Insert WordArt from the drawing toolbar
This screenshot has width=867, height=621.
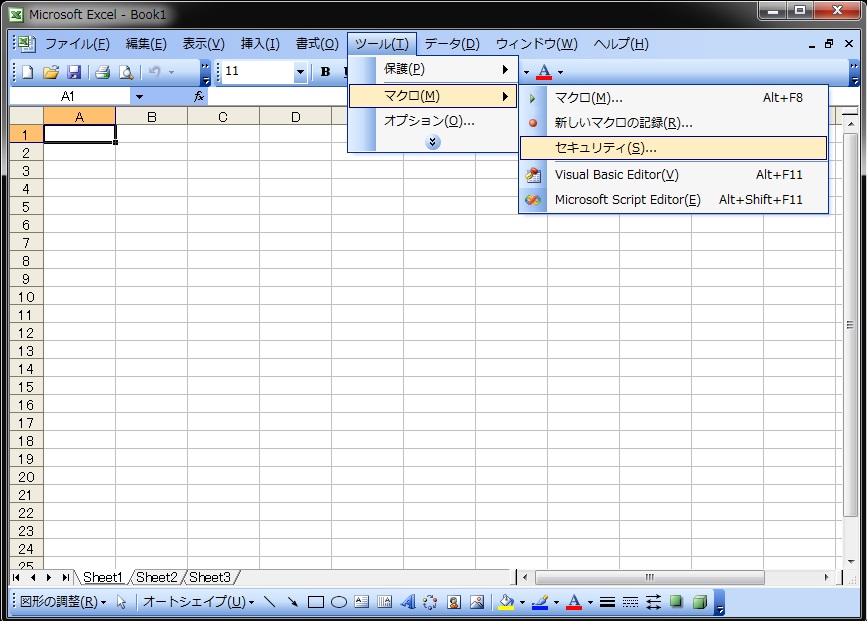[408, 602]
